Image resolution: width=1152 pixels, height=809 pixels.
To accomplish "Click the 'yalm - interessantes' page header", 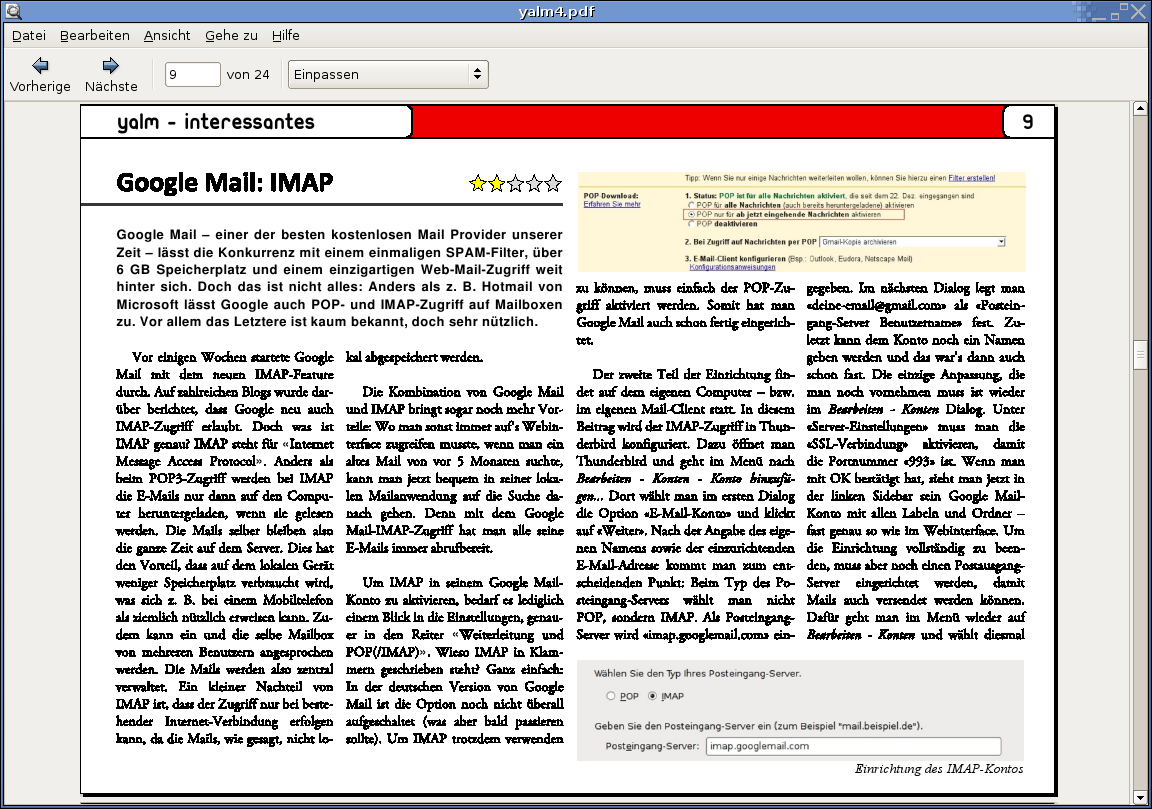I will (216, 122).
